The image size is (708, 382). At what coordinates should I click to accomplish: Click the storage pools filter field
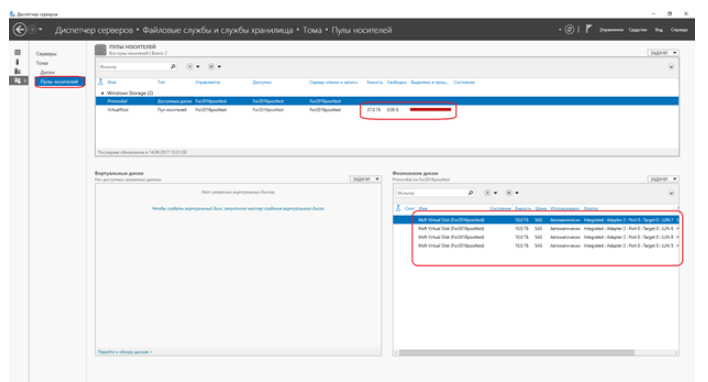coord(134,67)
